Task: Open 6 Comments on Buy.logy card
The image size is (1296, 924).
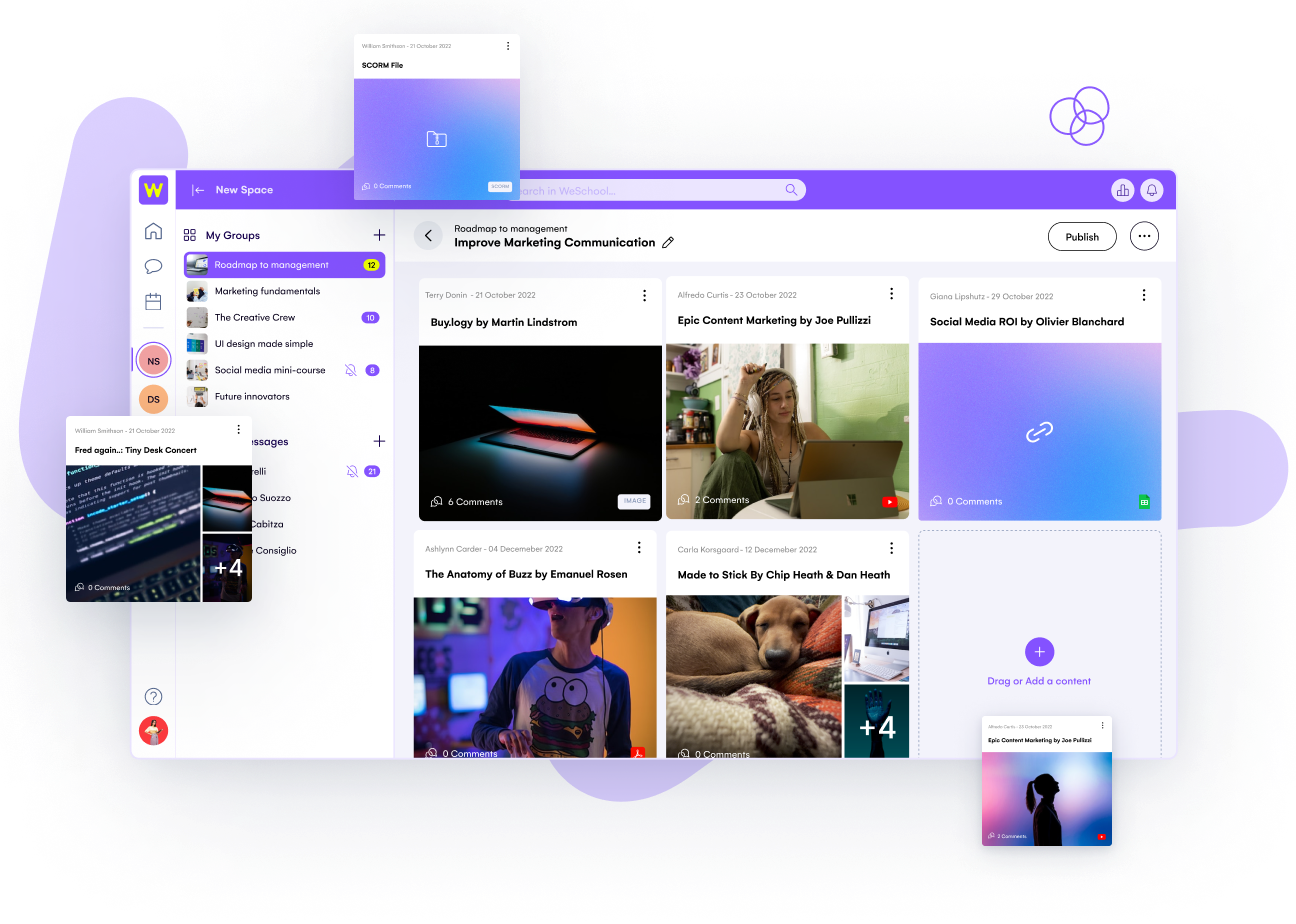Action: pyautogui.click(x=467, y=502)
